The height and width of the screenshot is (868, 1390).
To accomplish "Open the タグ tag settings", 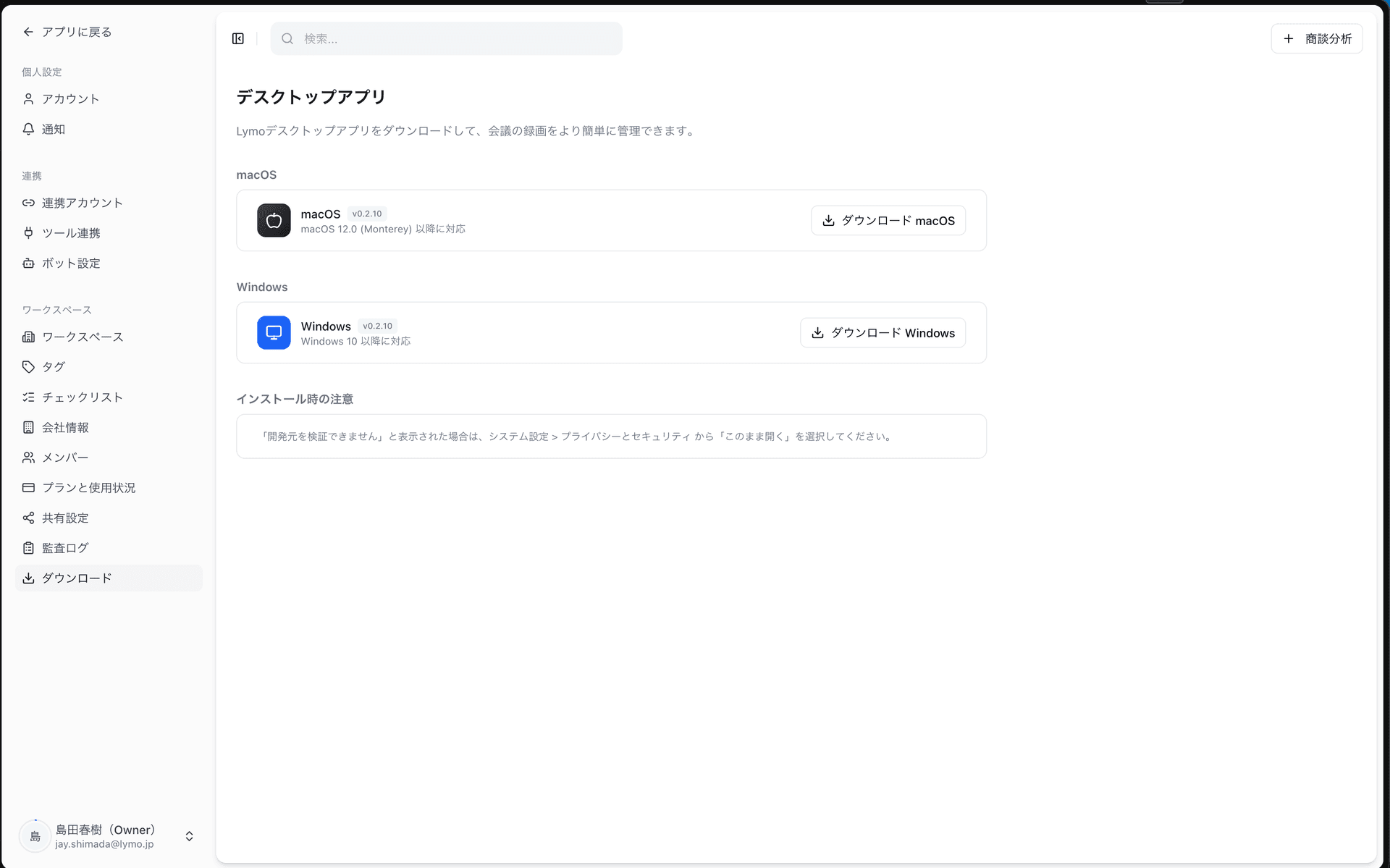I will (x=52, y=366).
